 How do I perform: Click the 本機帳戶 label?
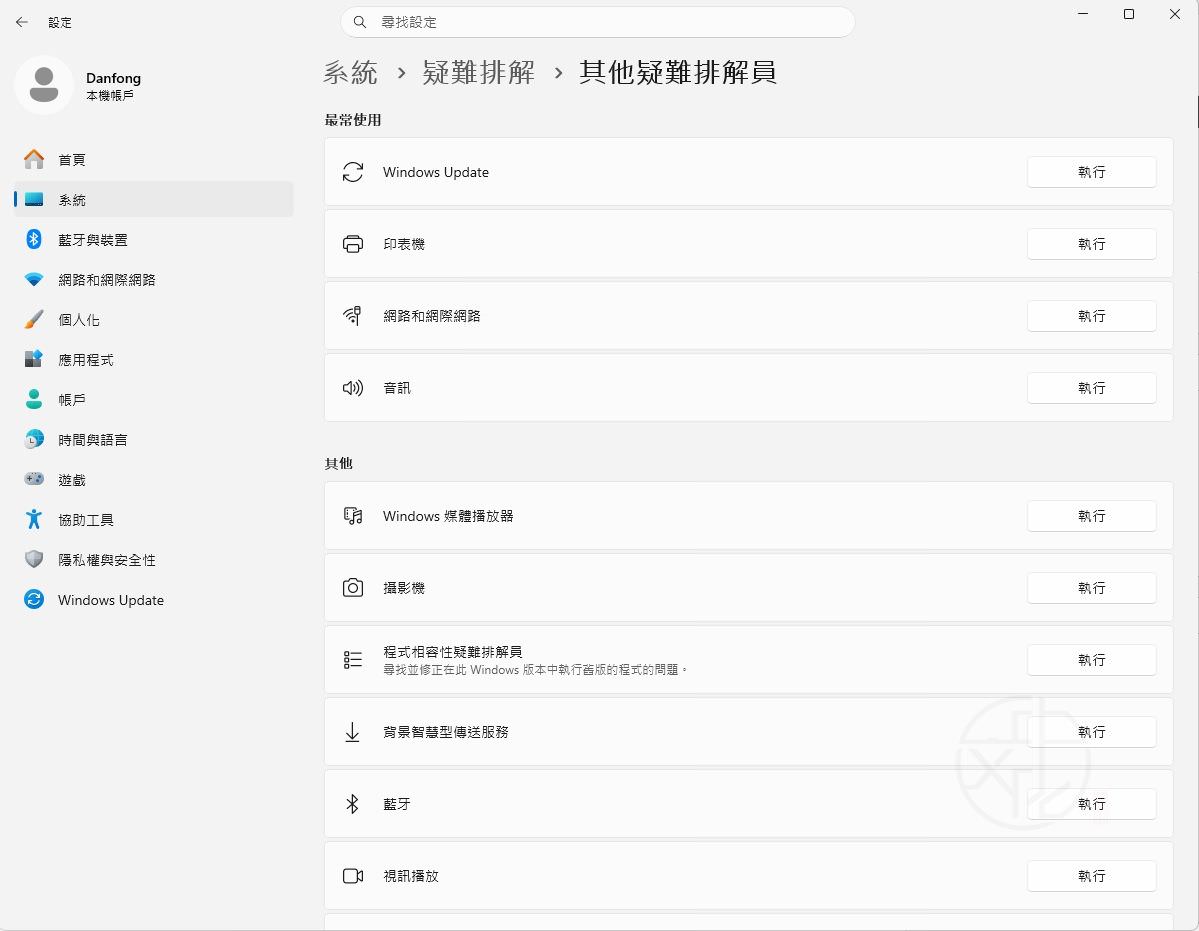click(x=109, y=96)
